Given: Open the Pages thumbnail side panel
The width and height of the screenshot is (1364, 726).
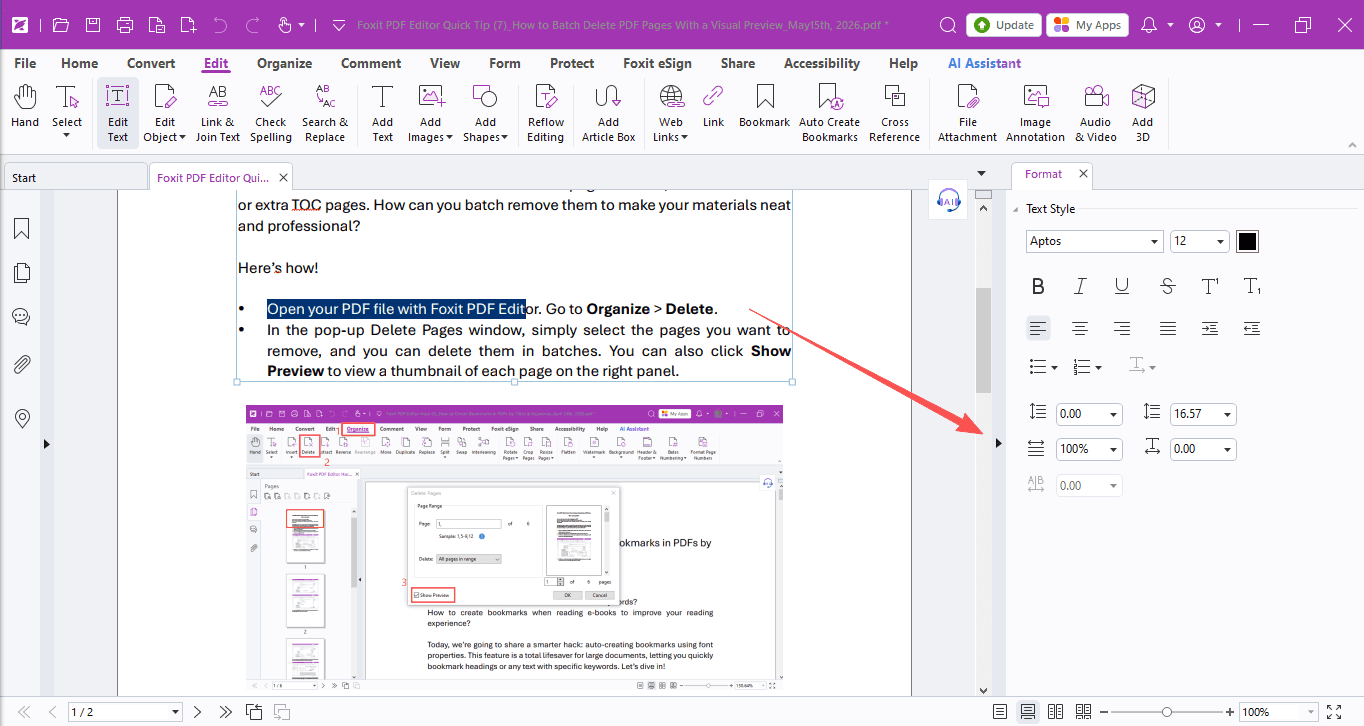Looking at the screenshot, I should point(21,273).
